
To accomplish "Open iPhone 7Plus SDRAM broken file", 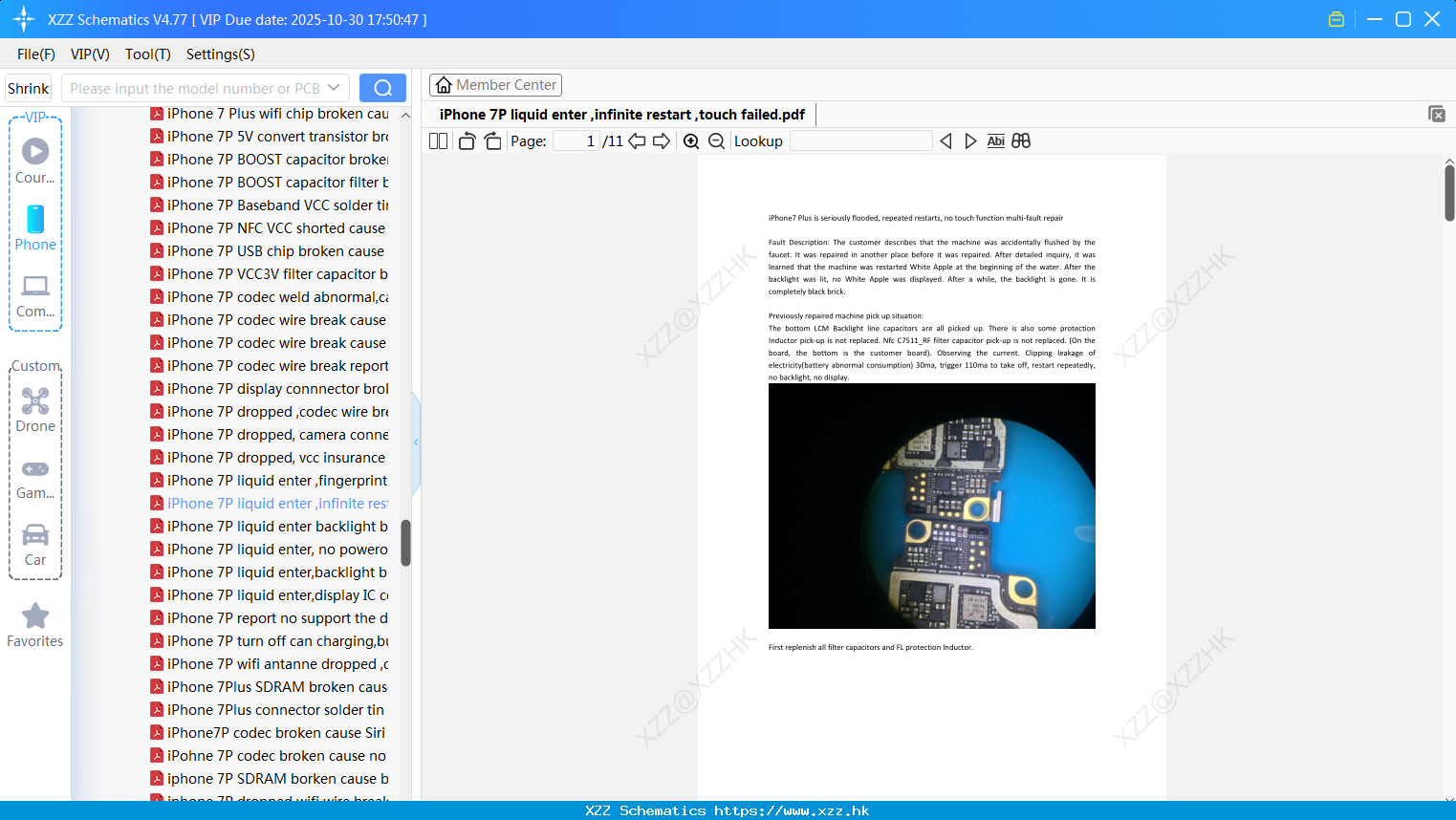I will coord(270,687).
